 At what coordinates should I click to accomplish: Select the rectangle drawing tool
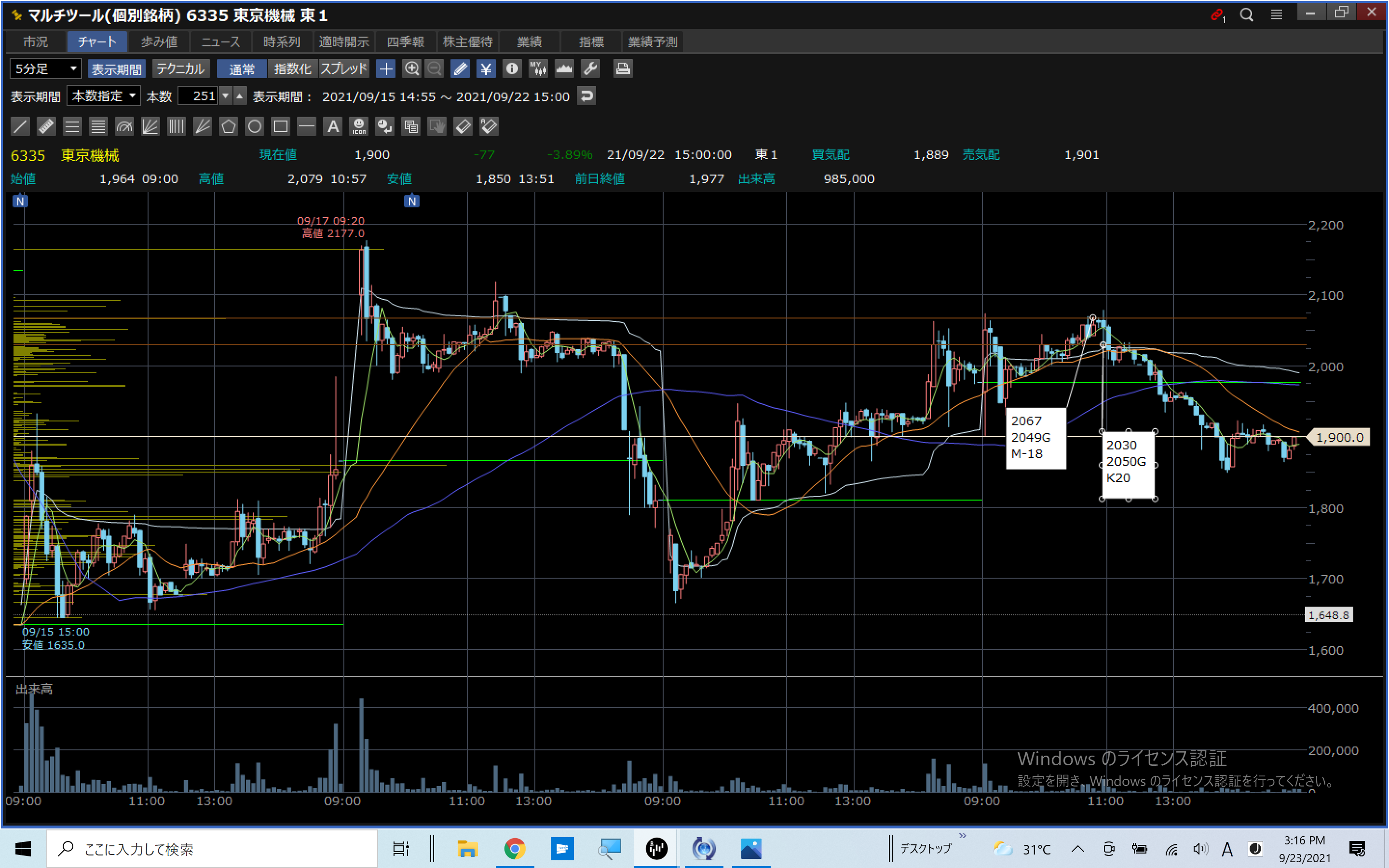[281, 126]
